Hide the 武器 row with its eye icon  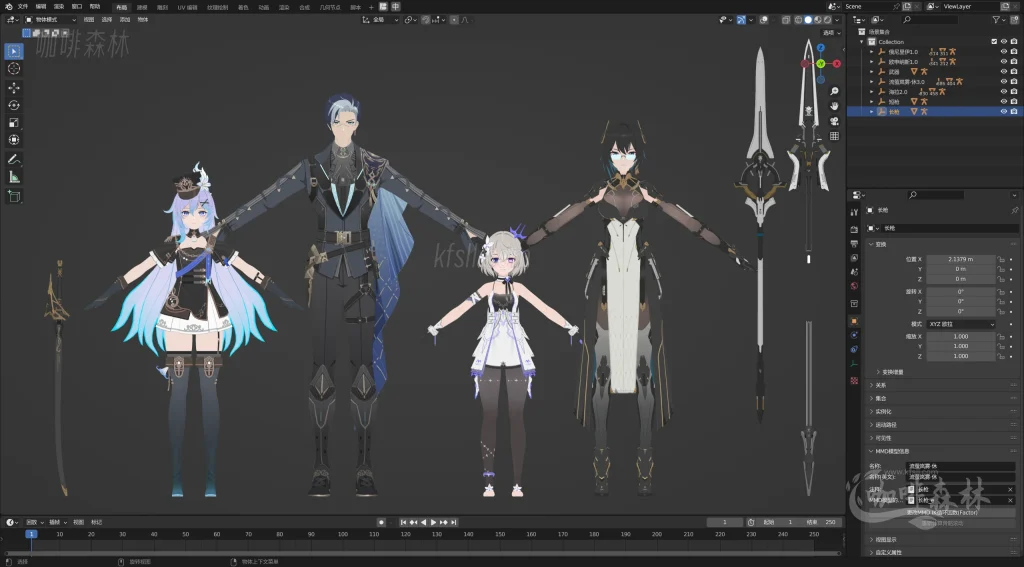[x=1004, y=72]
